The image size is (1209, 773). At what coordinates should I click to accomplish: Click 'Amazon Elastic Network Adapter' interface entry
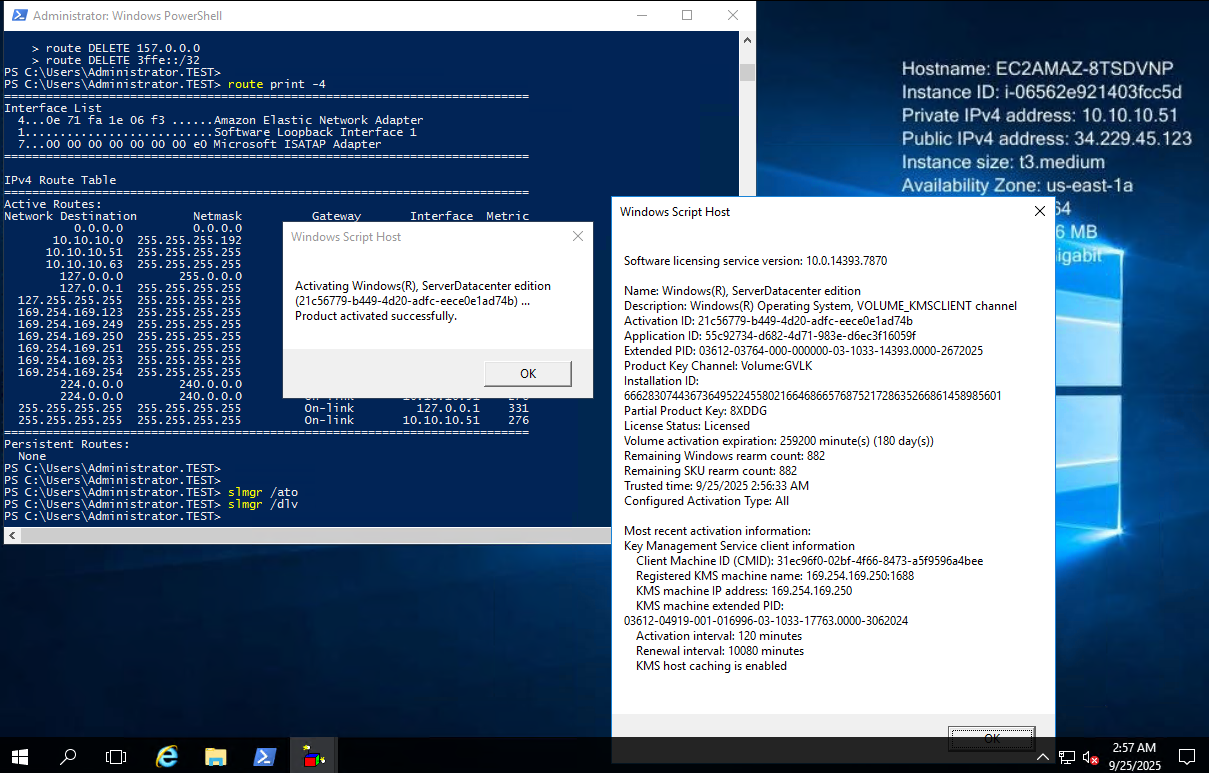(318, 120)
